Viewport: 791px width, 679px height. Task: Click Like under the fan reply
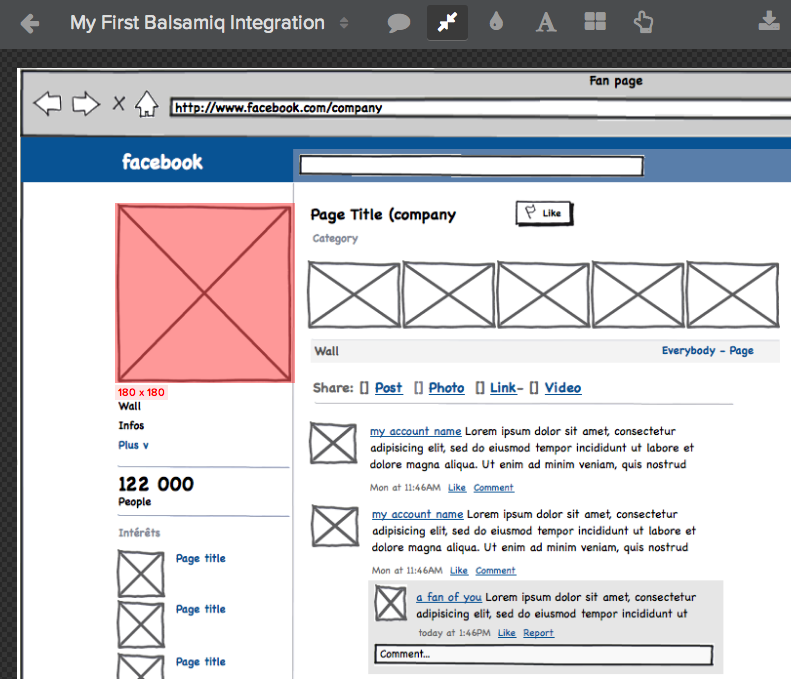506,633
